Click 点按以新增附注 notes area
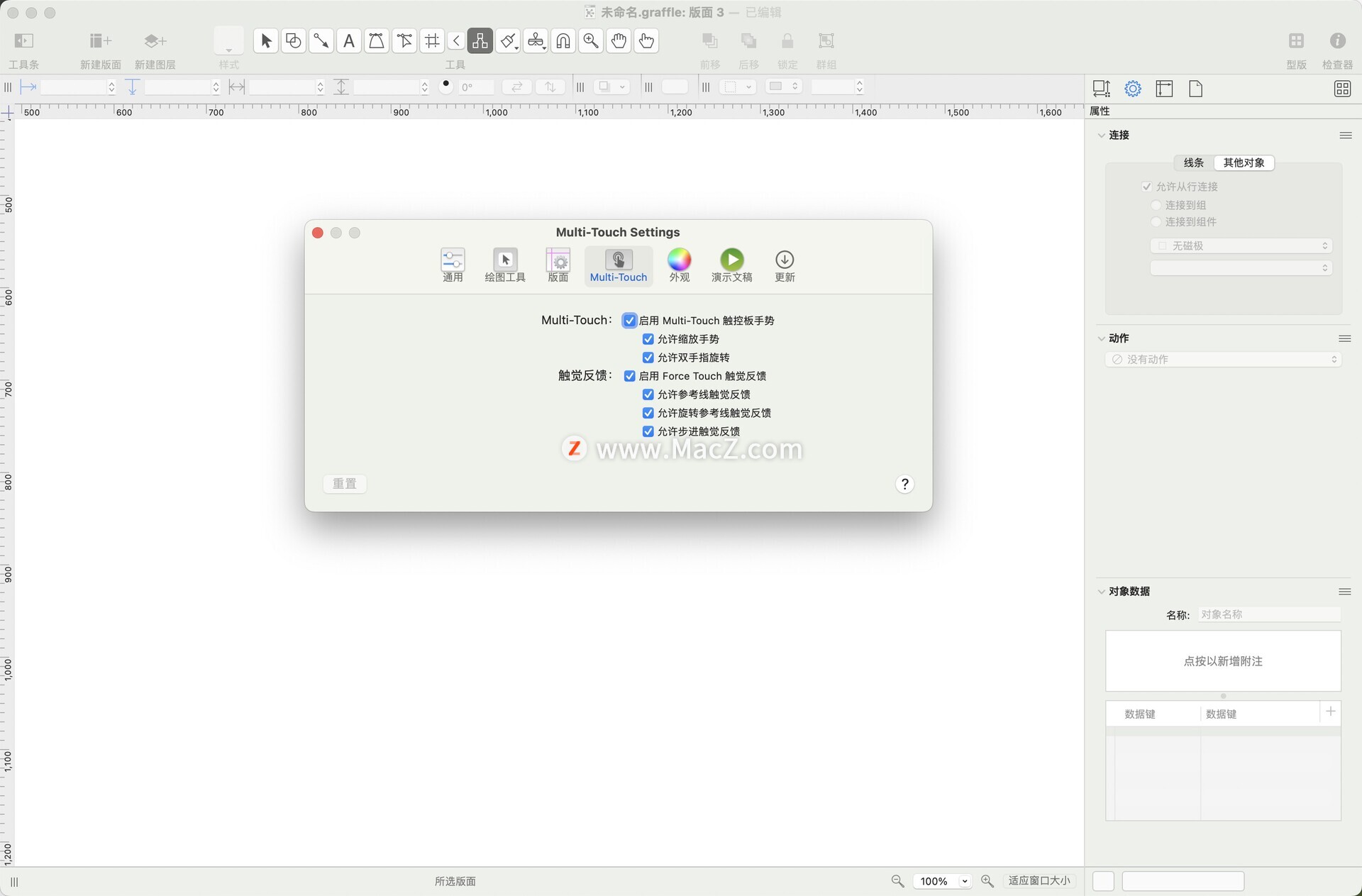Screen dimensions: 1362x896 [x=1223, y=661]
